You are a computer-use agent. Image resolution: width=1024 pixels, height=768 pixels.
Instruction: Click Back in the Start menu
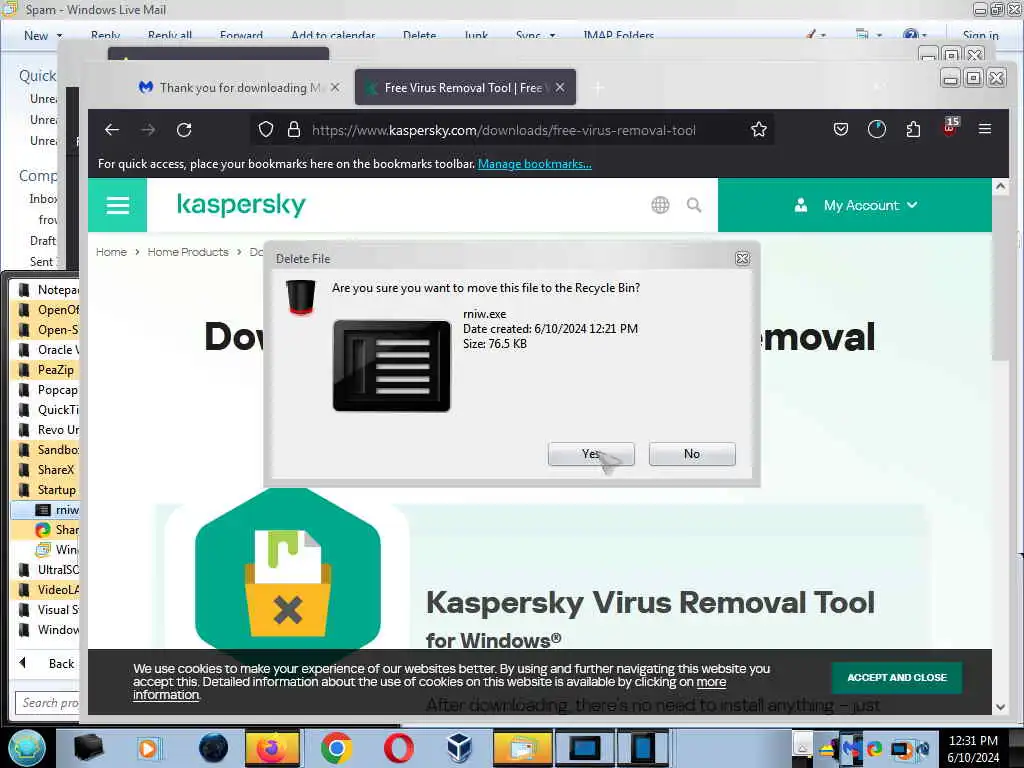click(47, 664)
